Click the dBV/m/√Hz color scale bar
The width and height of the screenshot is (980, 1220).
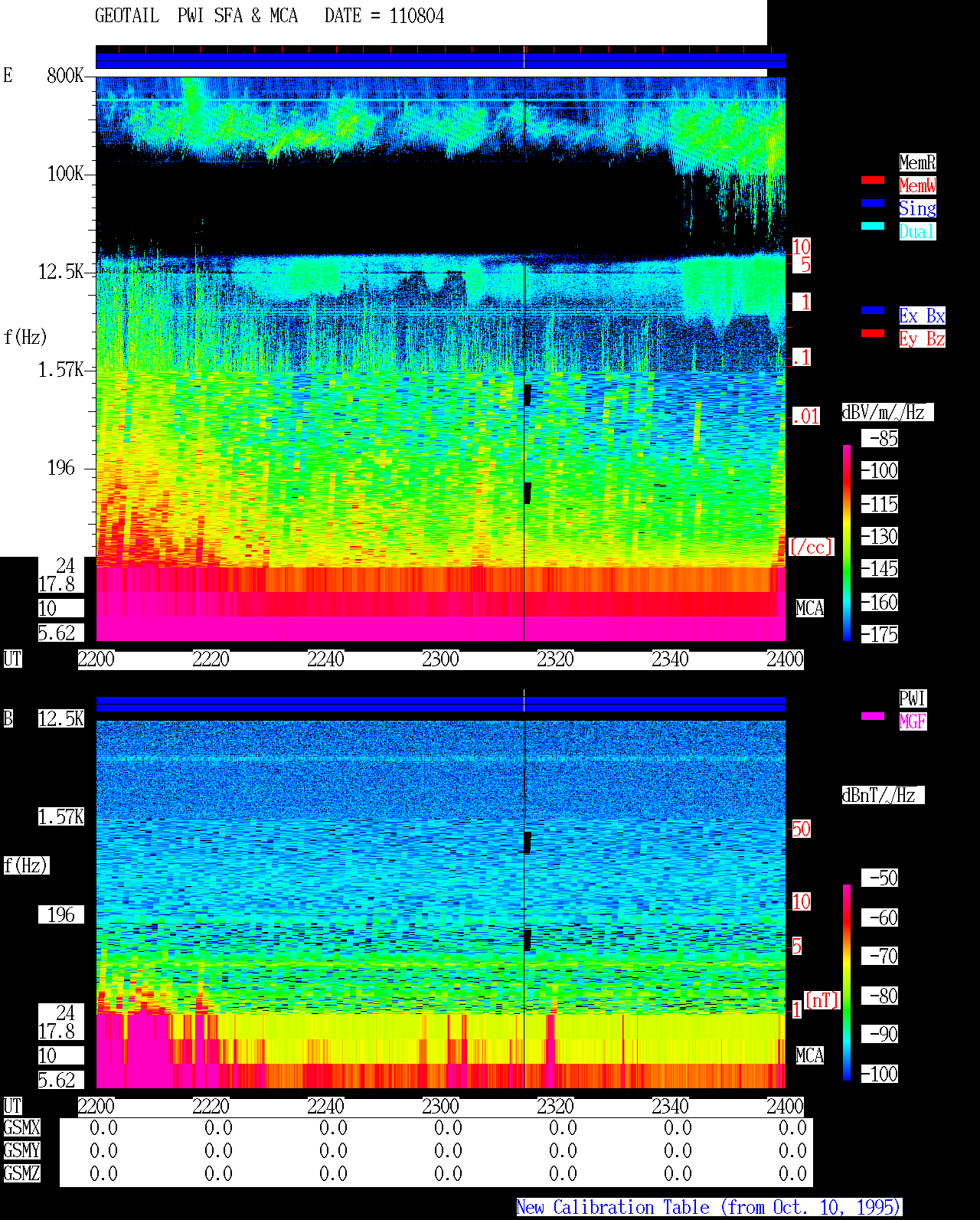tap(847, 542)
